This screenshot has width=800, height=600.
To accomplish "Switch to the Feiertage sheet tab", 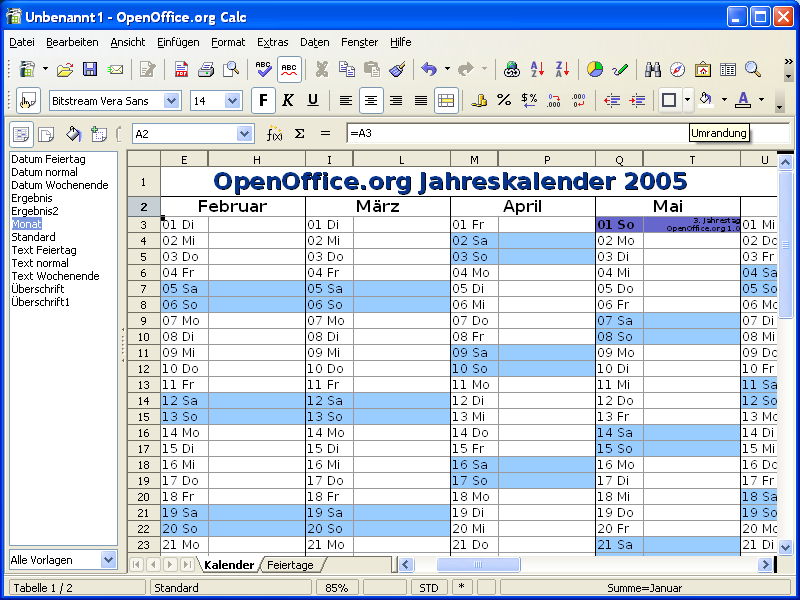I will (291, 565).
